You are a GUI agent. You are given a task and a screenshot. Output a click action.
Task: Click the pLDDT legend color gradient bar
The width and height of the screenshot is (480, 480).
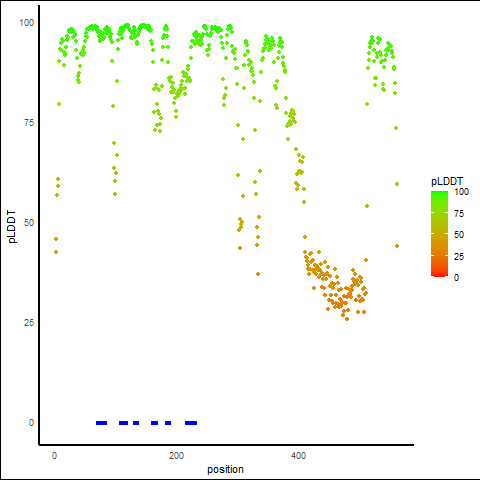(x=439, y=234)
